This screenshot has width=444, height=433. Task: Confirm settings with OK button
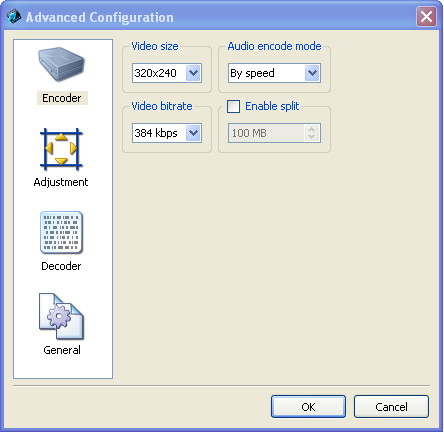(308, 407)
